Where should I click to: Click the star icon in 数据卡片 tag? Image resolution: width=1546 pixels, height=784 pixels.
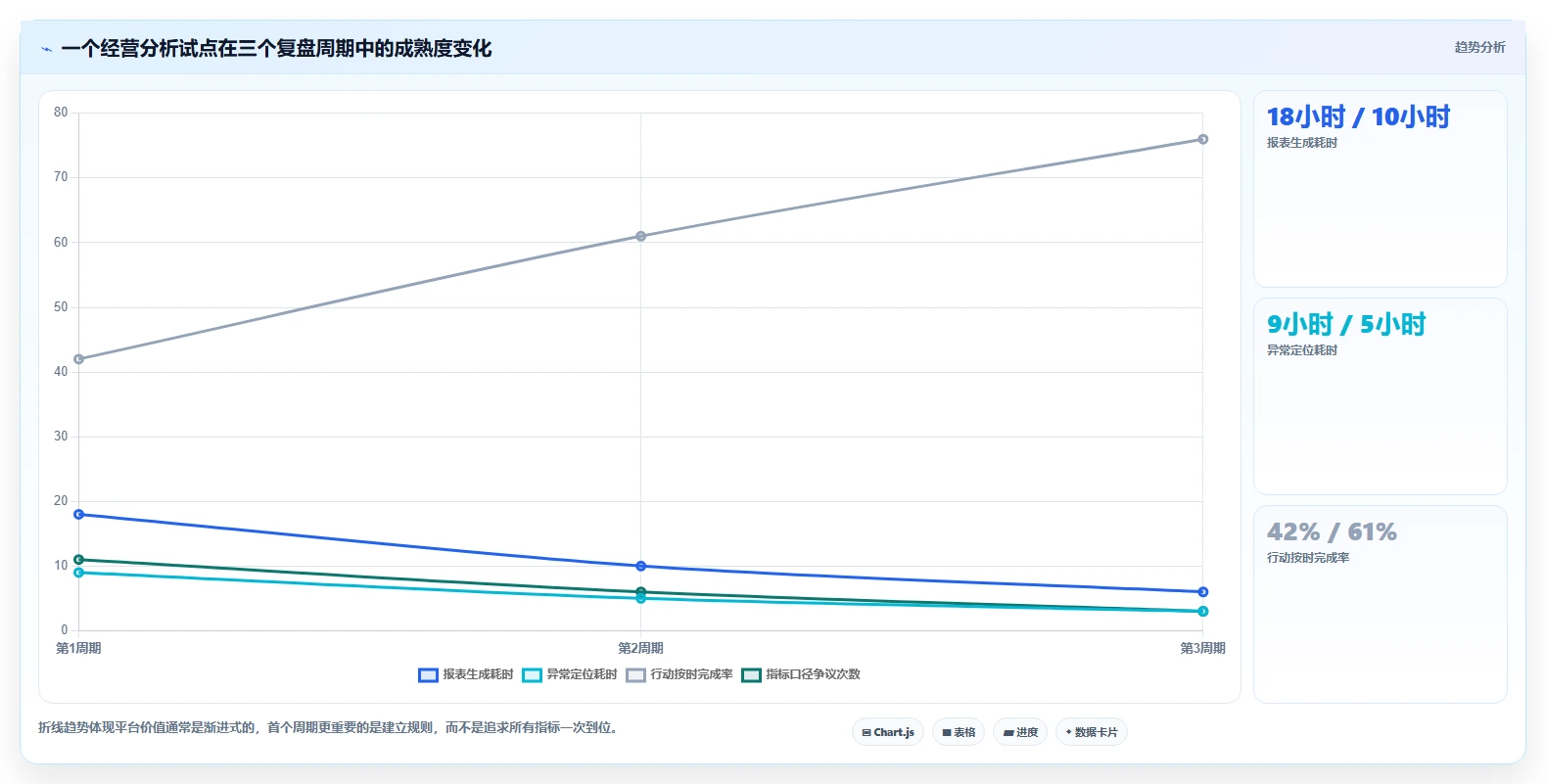coord(1068,732)
